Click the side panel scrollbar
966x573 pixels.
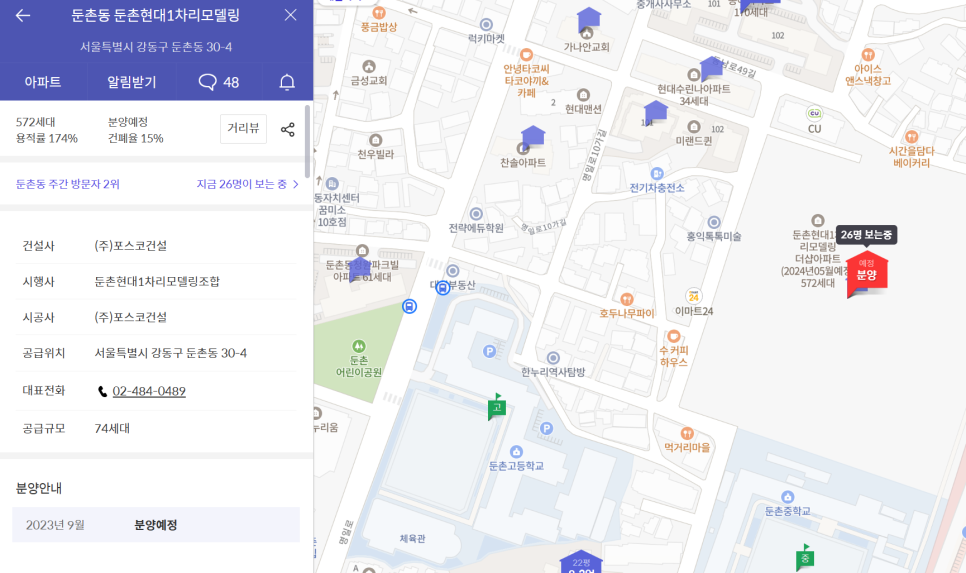(308, 142)
